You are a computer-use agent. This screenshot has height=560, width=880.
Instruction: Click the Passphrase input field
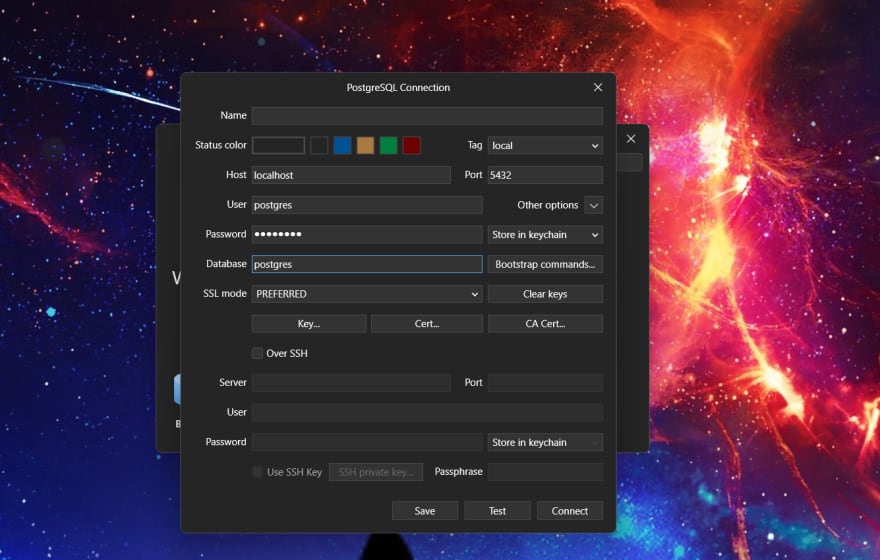[545, 472]
